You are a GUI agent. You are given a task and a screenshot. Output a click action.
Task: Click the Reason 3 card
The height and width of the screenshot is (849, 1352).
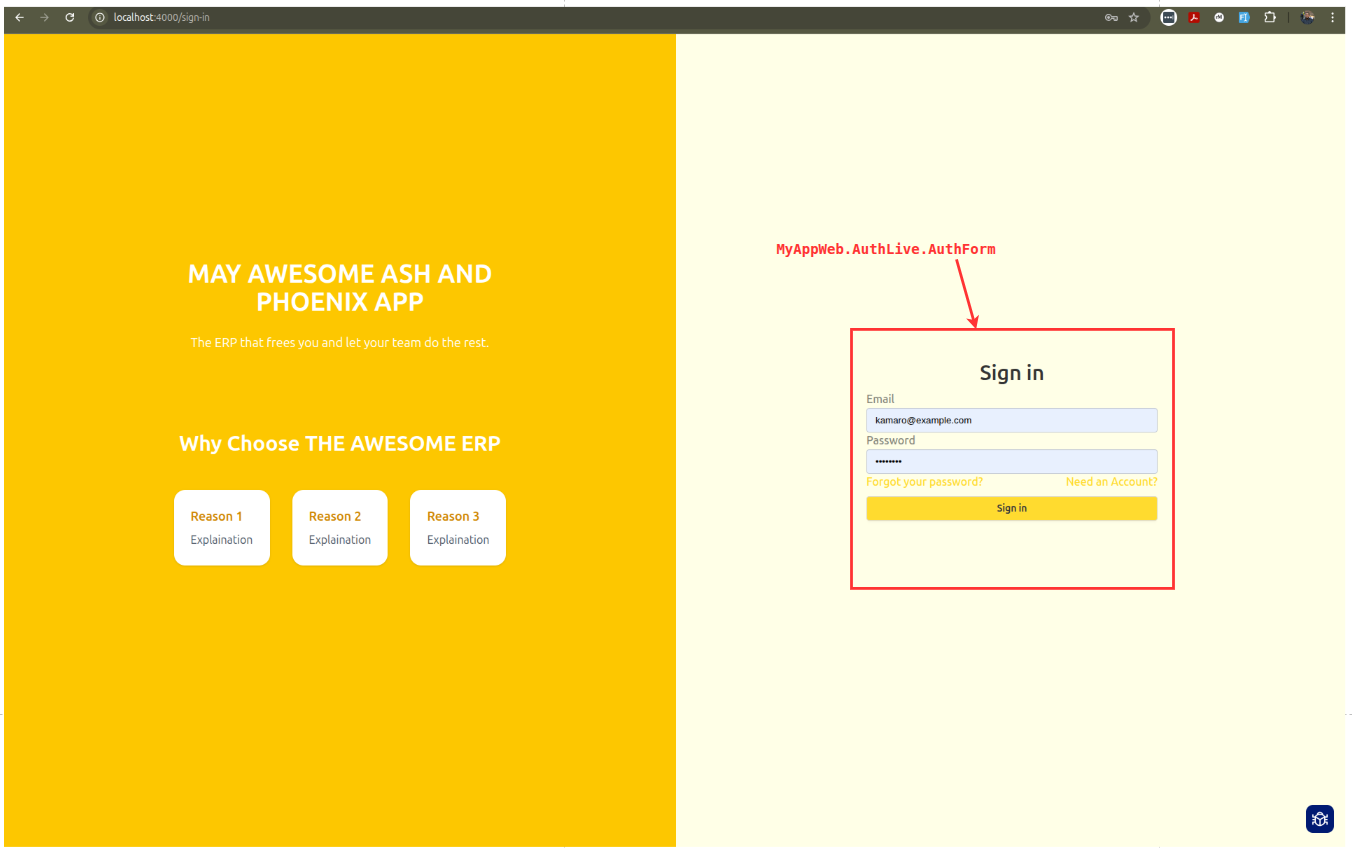[458, 527]
